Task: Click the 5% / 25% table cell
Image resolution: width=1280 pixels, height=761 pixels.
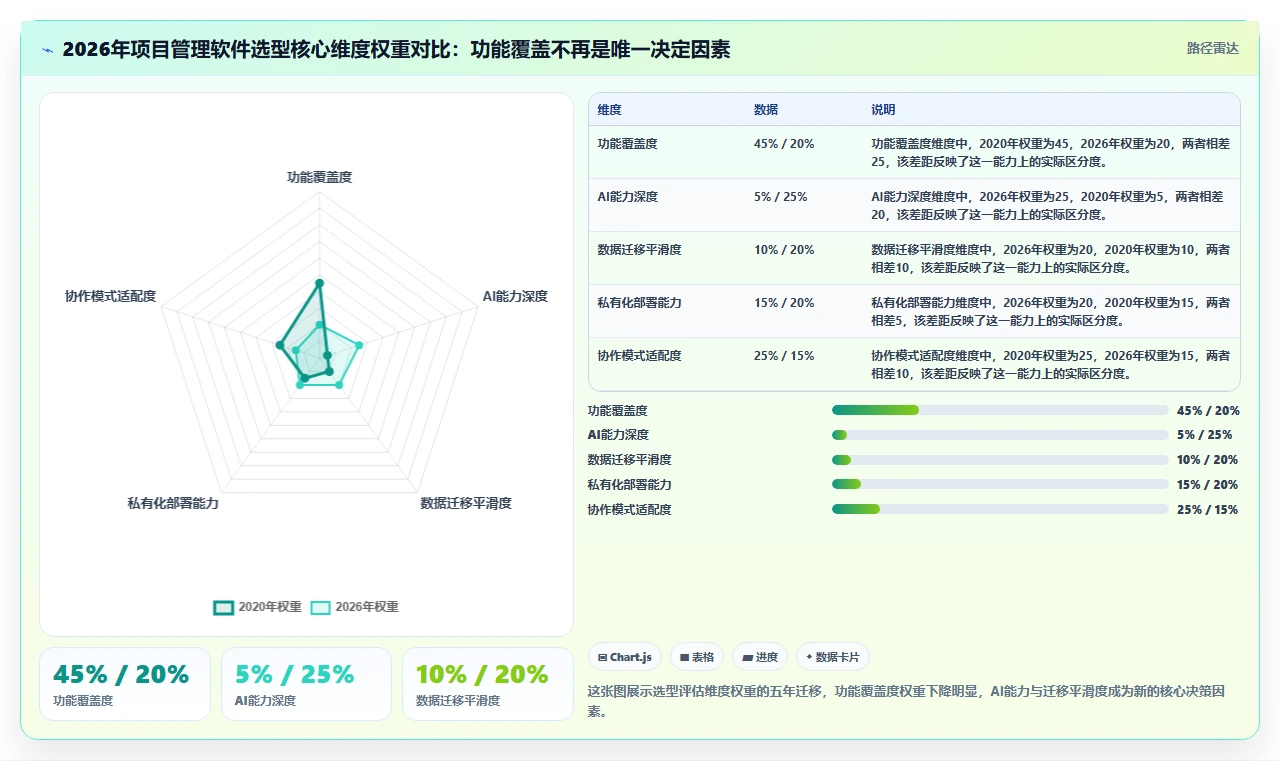Action: coord(781,197)
